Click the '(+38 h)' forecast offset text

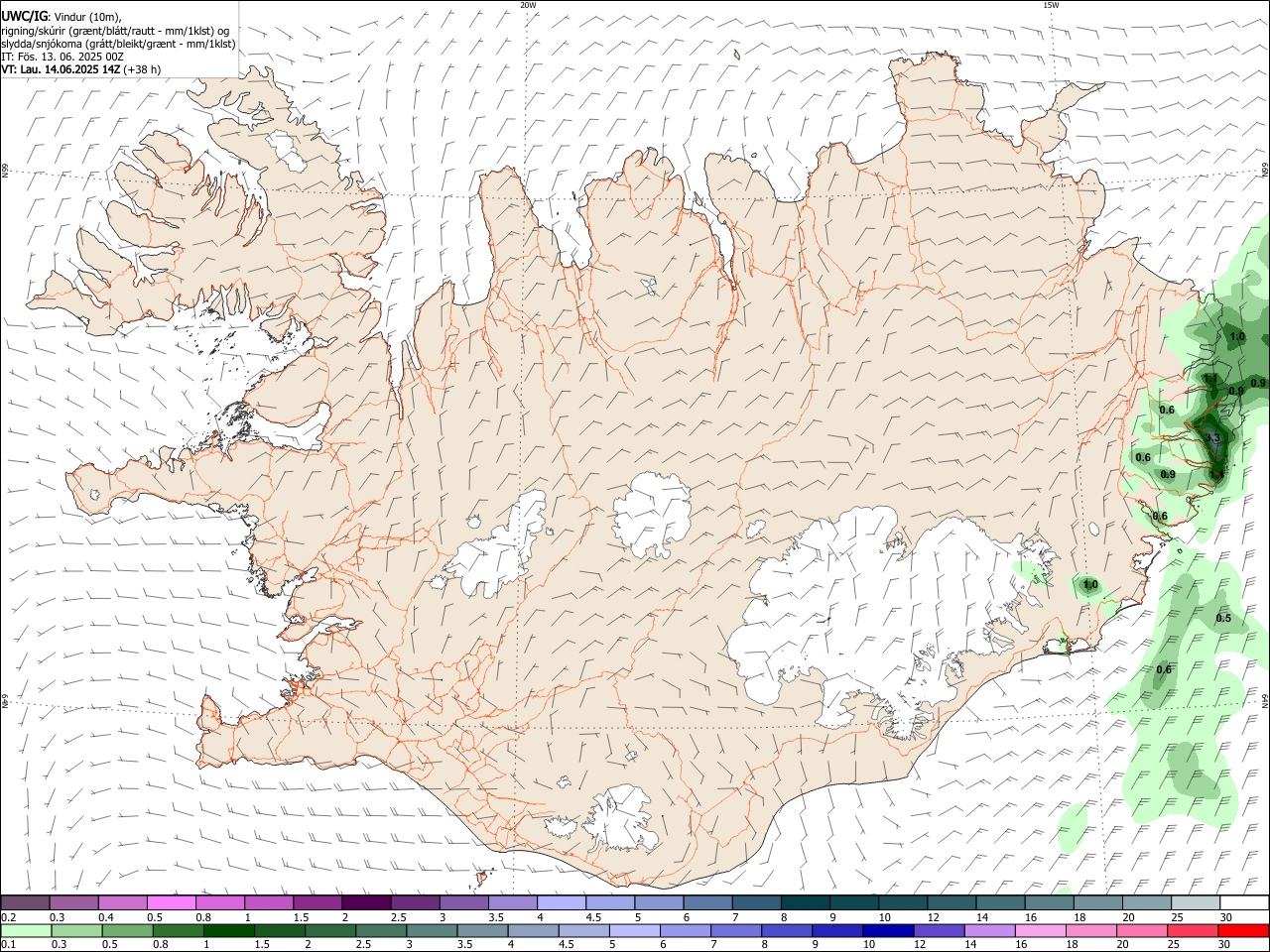(143, 69)
